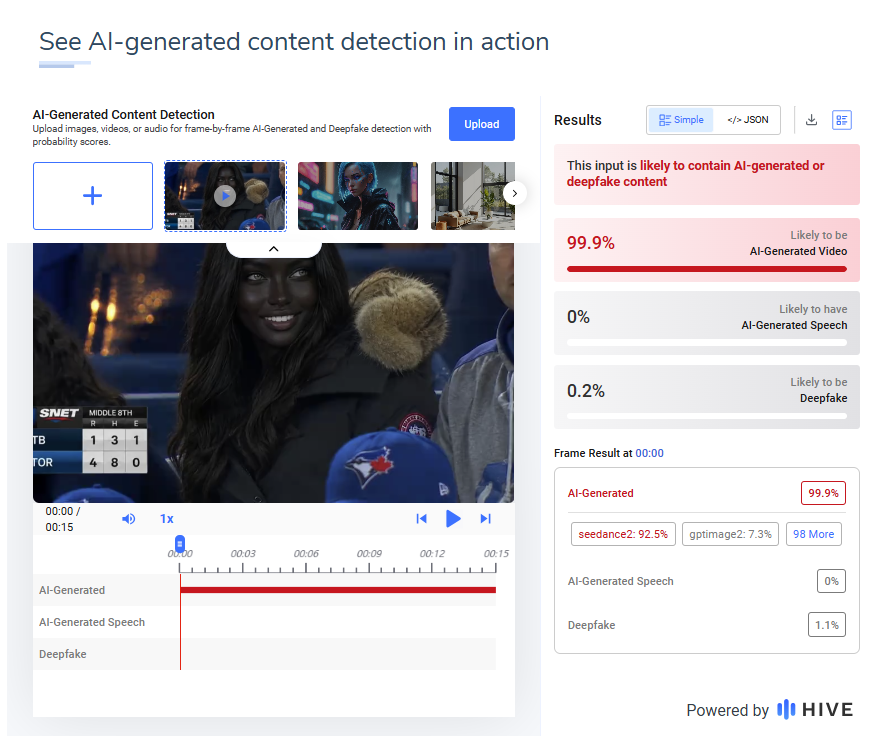Screen dimensions: 895x743
Task: Click the AI-Generated timeline row label
Action: point(72,590)
